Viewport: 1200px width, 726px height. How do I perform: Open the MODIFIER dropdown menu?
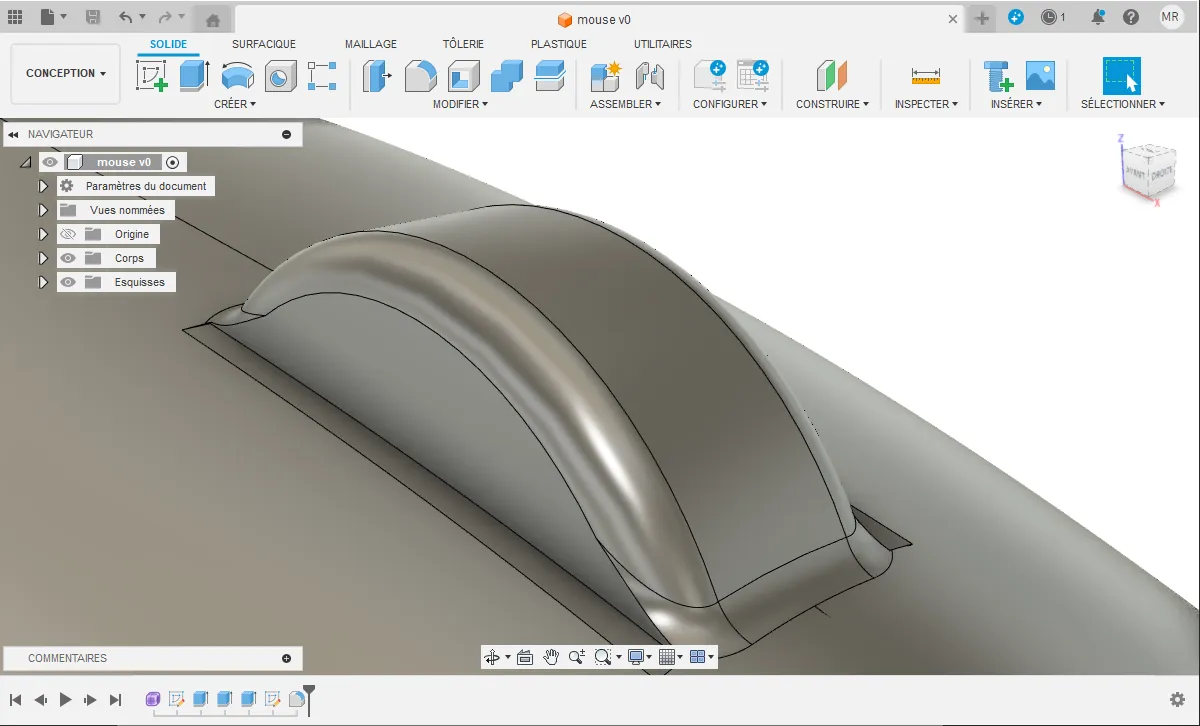(460, 104)
